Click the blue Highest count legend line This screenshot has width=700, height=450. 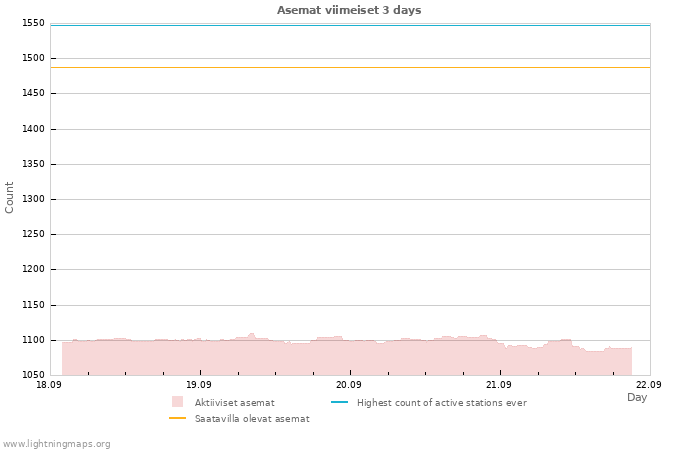click(x=339, y=402)
